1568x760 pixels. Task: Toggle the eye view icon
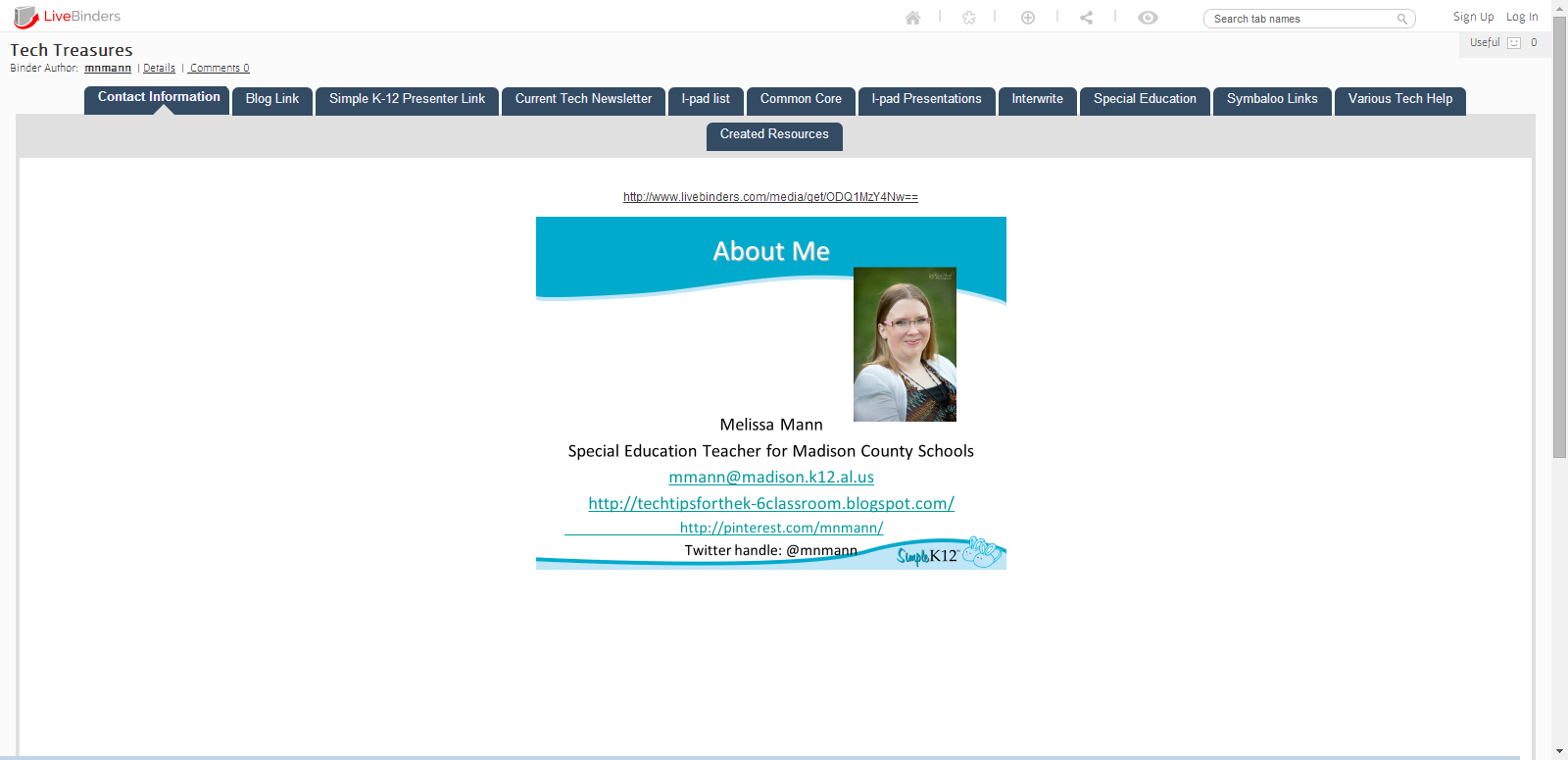1148,18
